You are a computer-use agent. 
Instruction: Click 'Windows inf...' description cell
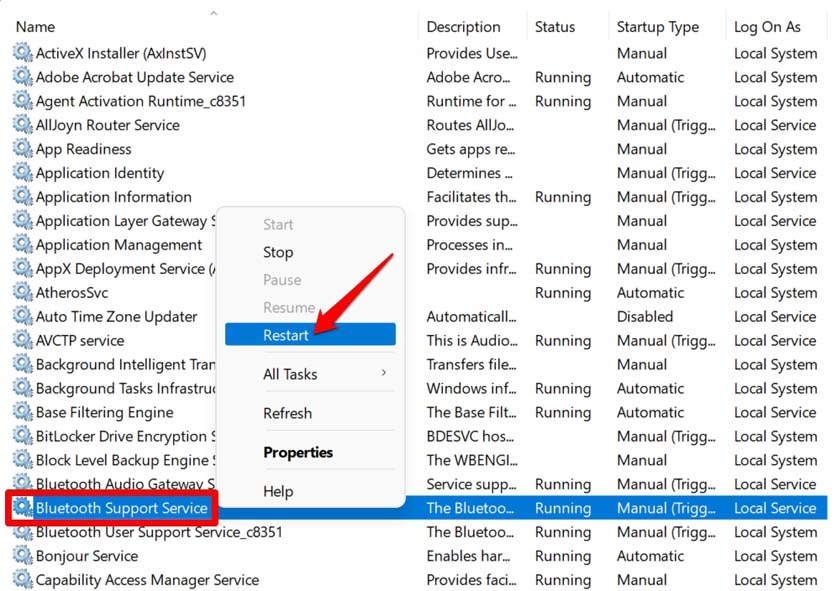click(471, 388)
